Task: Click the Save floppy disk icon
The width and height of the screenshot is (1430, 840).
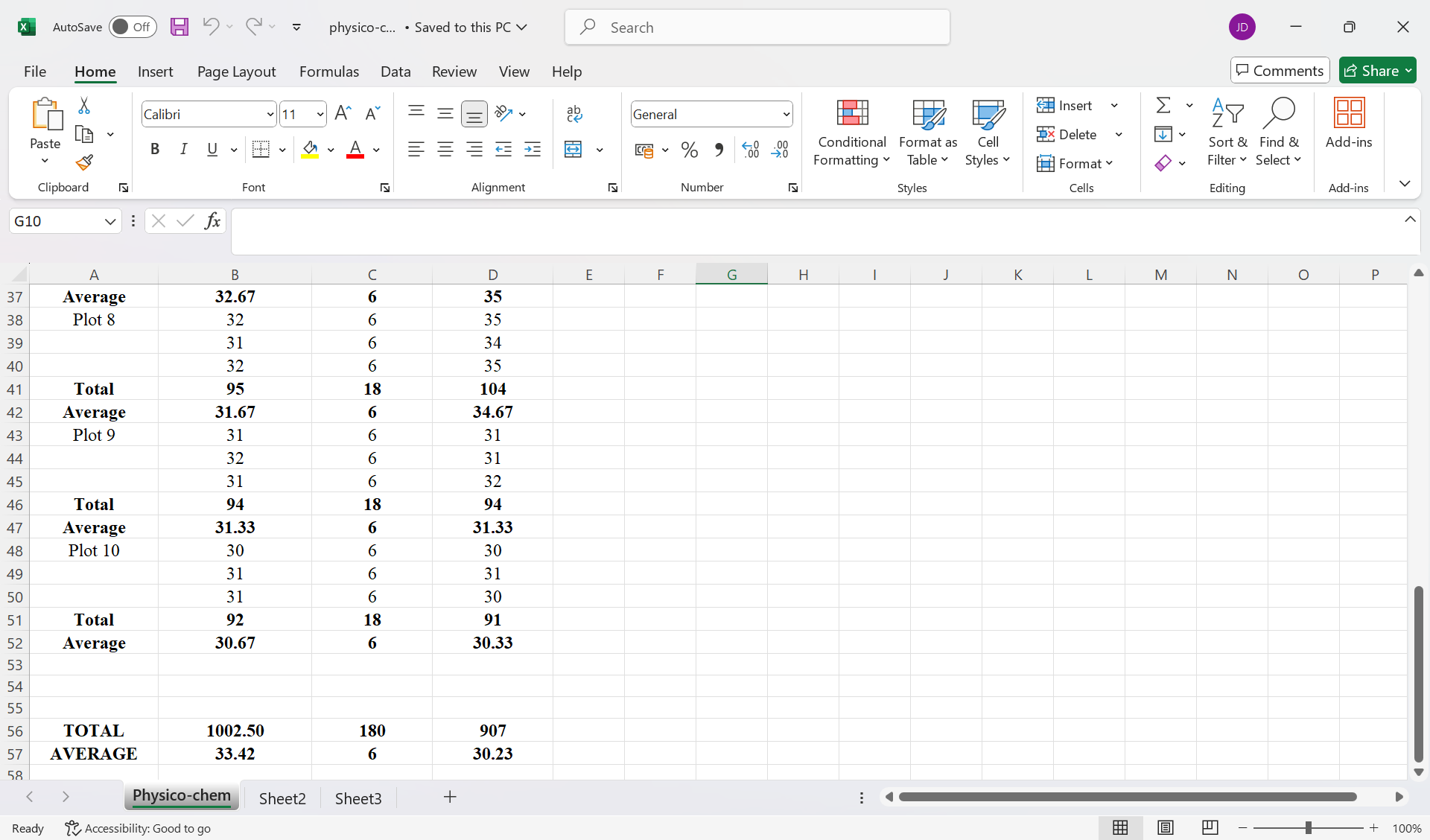Action: pos(179,28)
